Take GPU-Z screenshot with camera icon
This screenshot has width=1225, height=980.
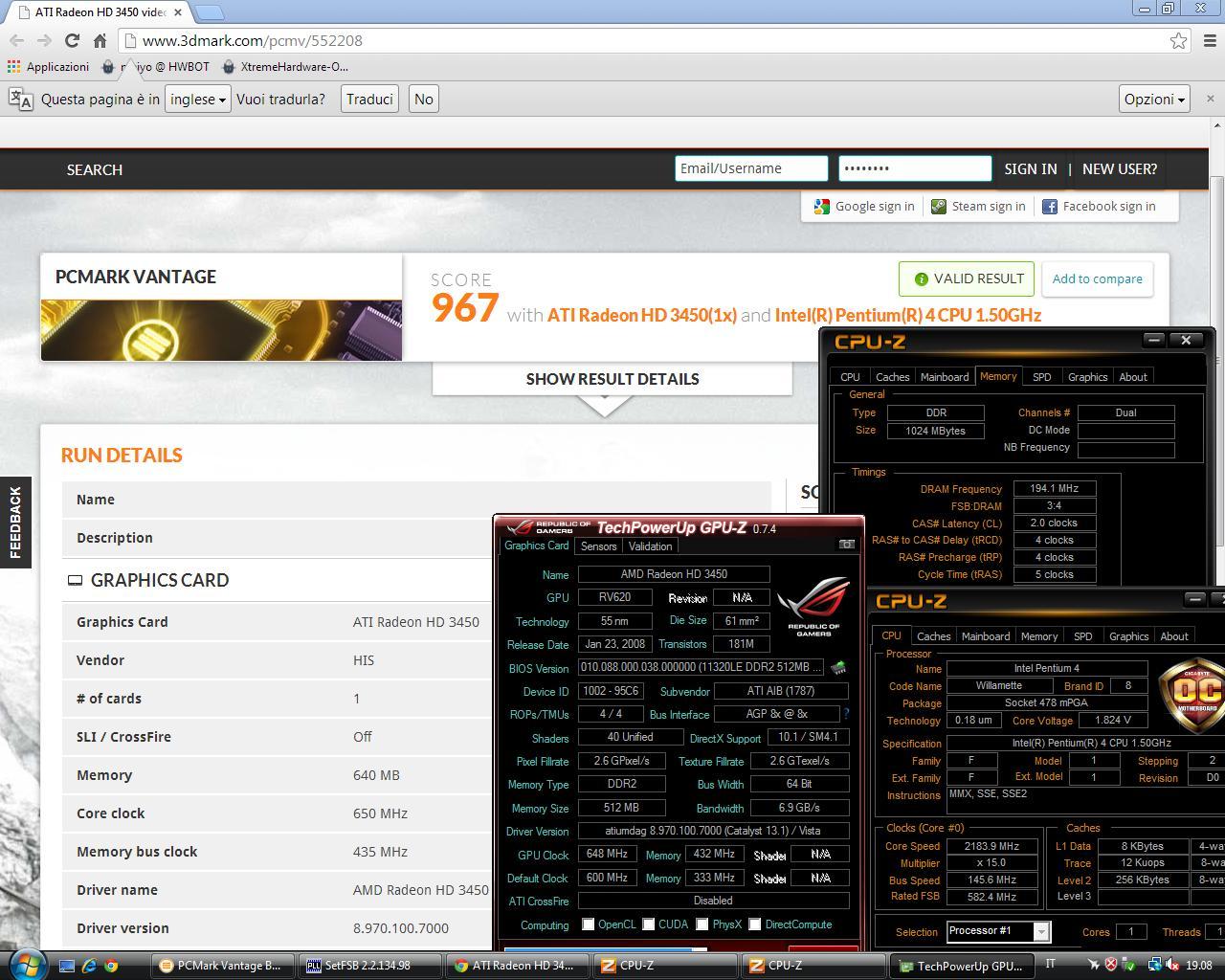click(847, 545)
